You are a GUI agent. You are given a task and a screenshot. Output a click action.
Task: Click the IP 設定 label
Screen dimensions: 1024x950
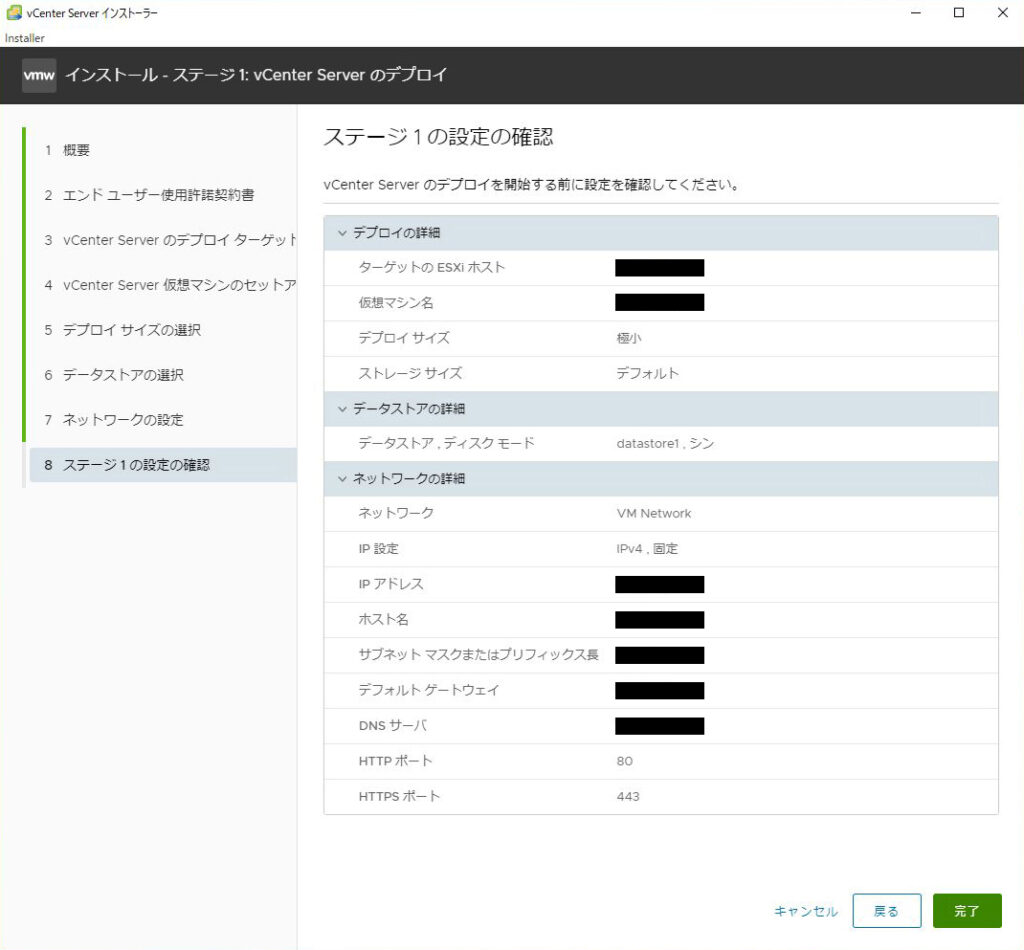pos(379,549)
